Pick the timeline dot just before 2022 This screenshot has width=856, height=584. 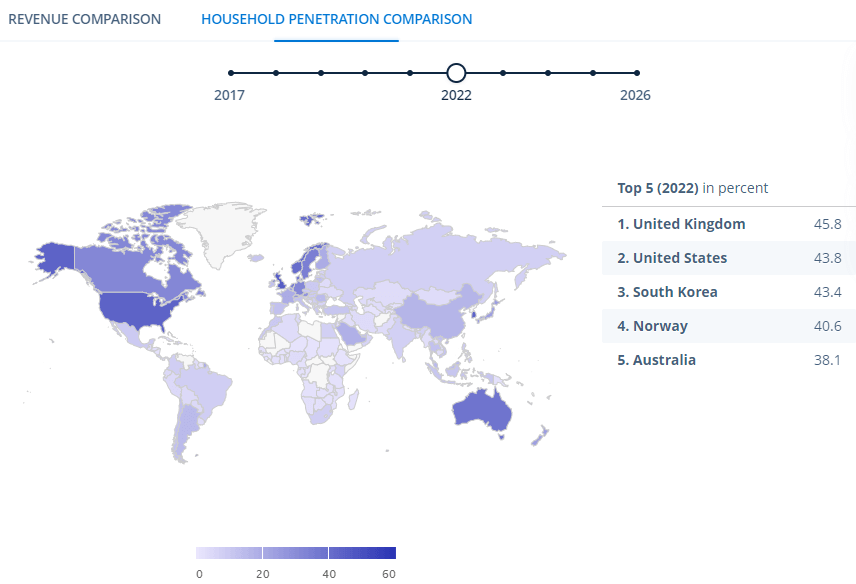pyautogui.click(x=410, y=73)
